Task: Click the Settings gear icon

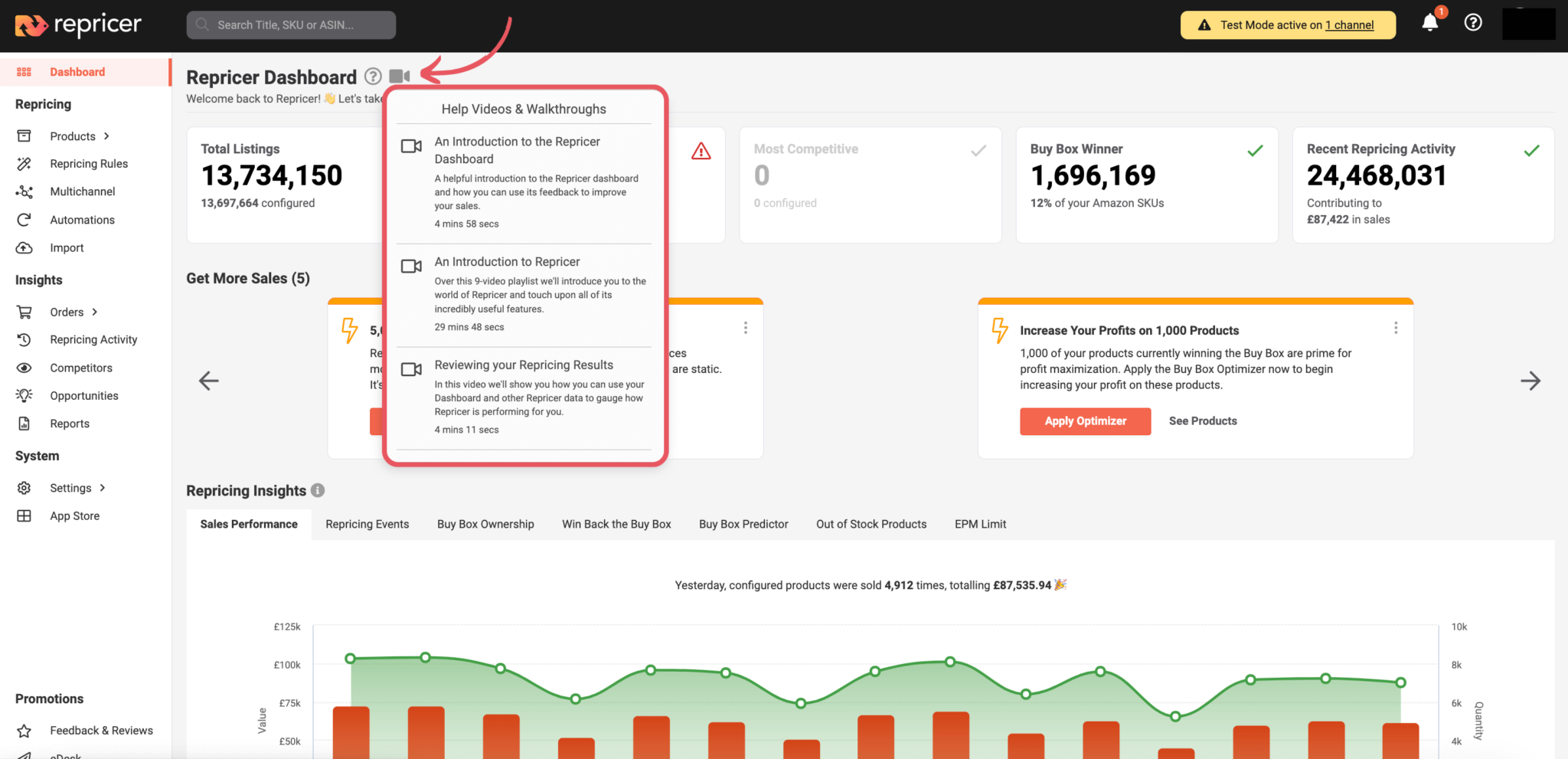Action: [x=24, y=488]
